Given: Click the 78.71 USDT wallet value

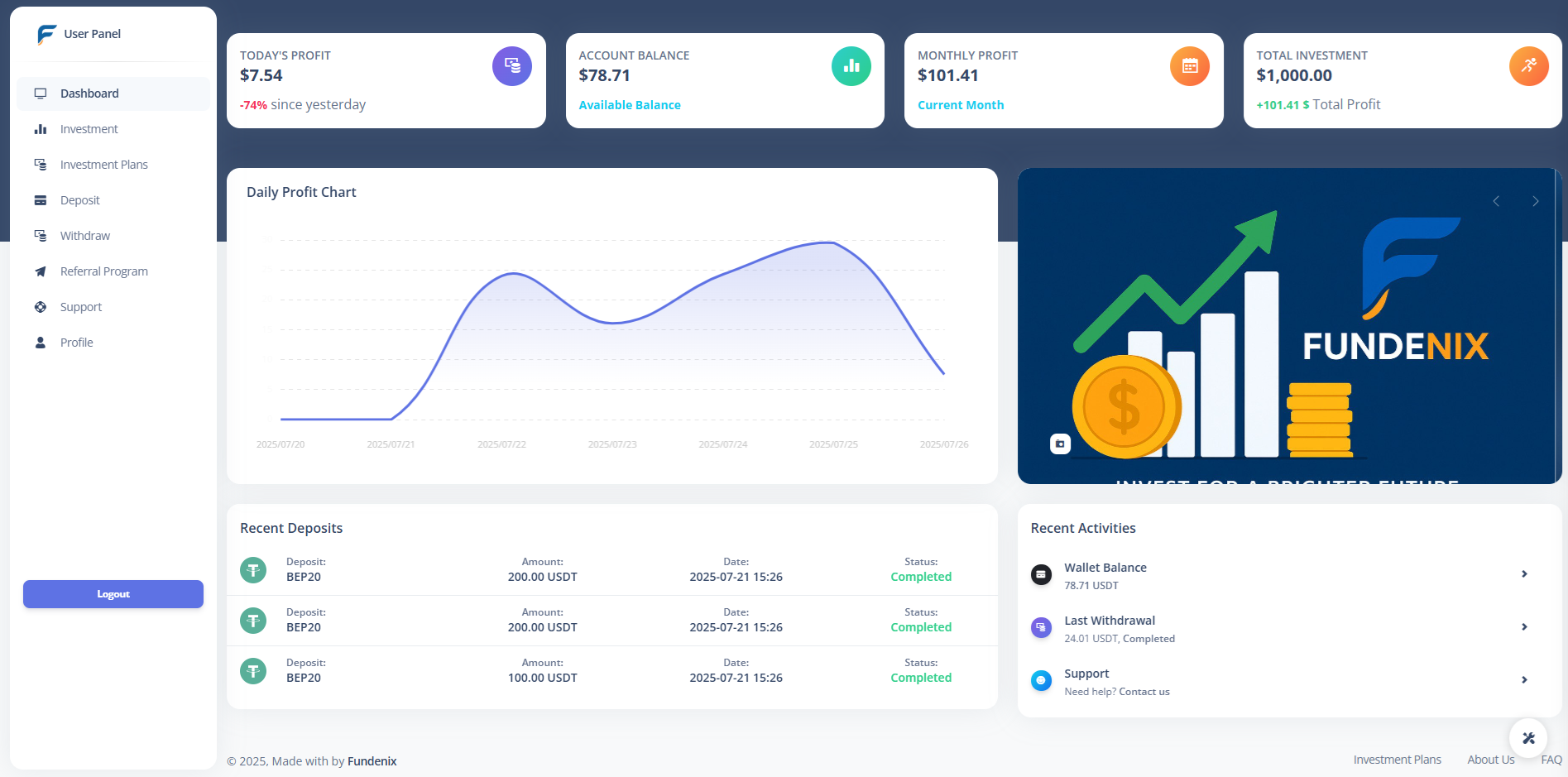Looking at the screenshot, I should [1091, 586].
